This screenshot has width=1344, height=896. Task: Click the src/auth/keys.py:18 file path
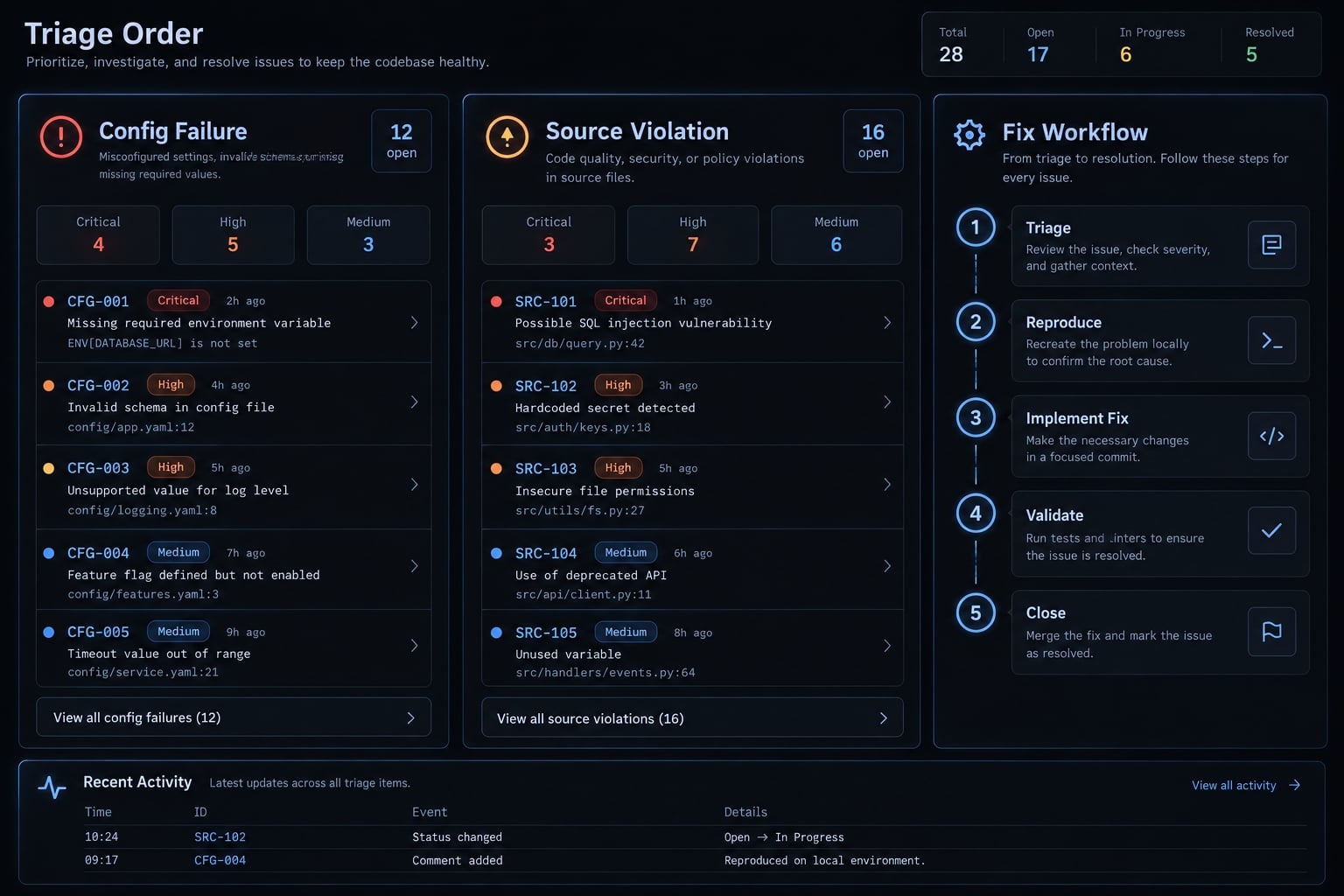point(583,428)
